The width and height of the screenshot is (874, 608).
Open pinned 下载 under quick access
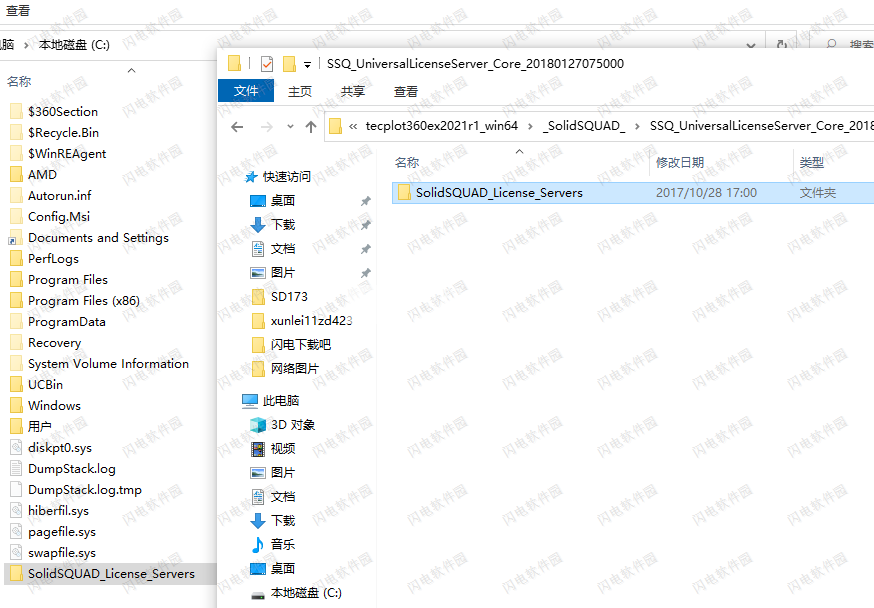tap(273, 225)
